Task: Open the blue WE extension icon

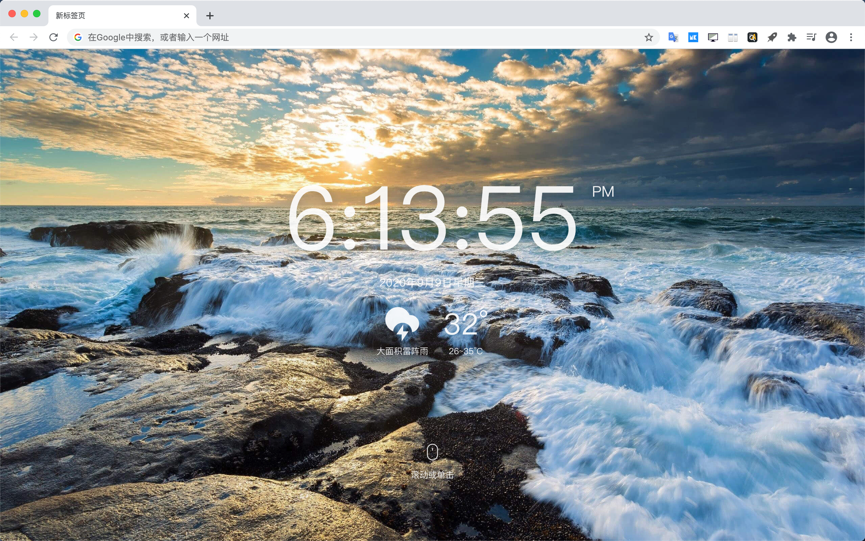Action: pyautogui.click(x=693, y=38)
